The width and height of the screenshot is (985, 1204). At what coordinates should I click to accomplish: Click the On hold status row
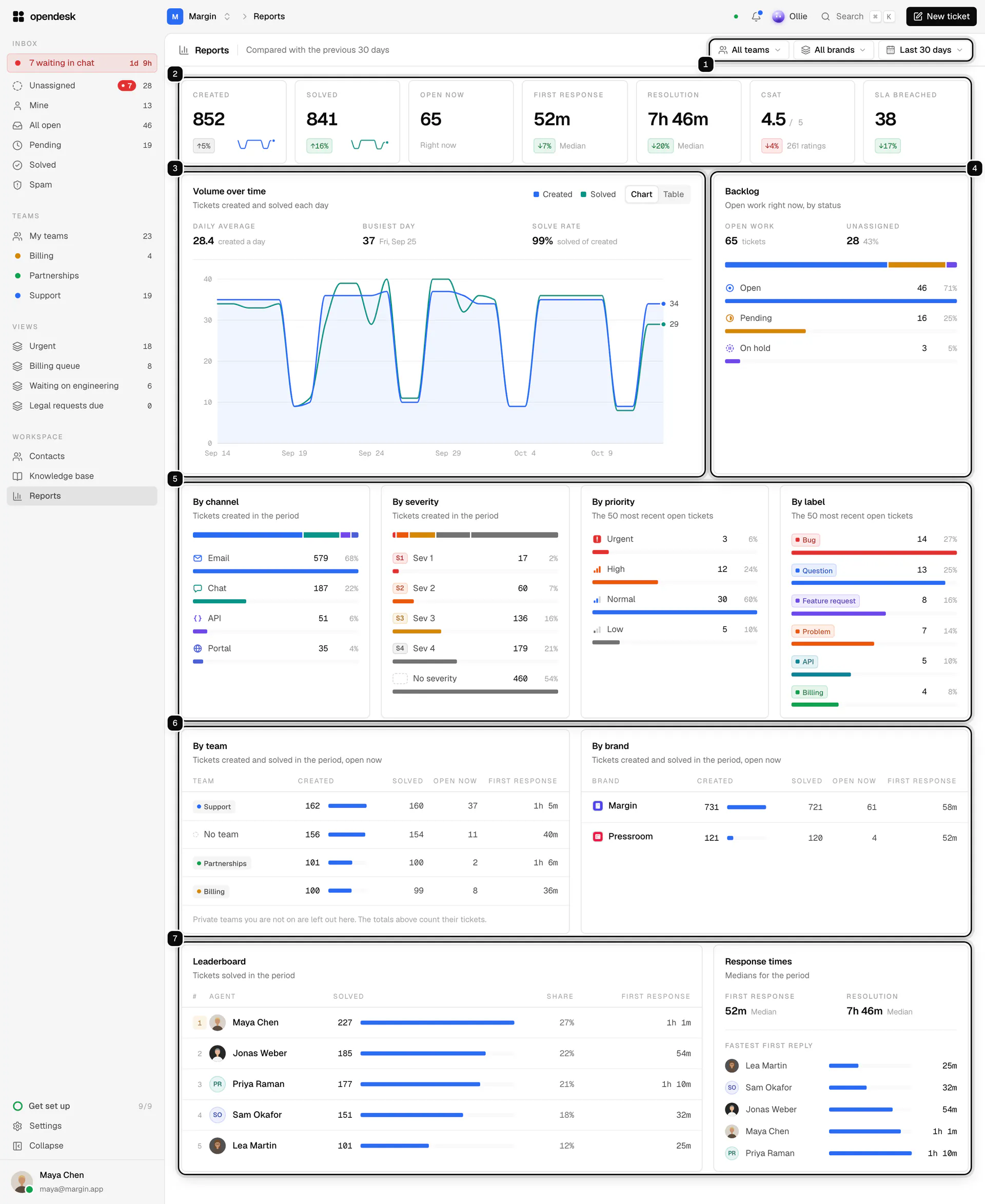point(840,352)
